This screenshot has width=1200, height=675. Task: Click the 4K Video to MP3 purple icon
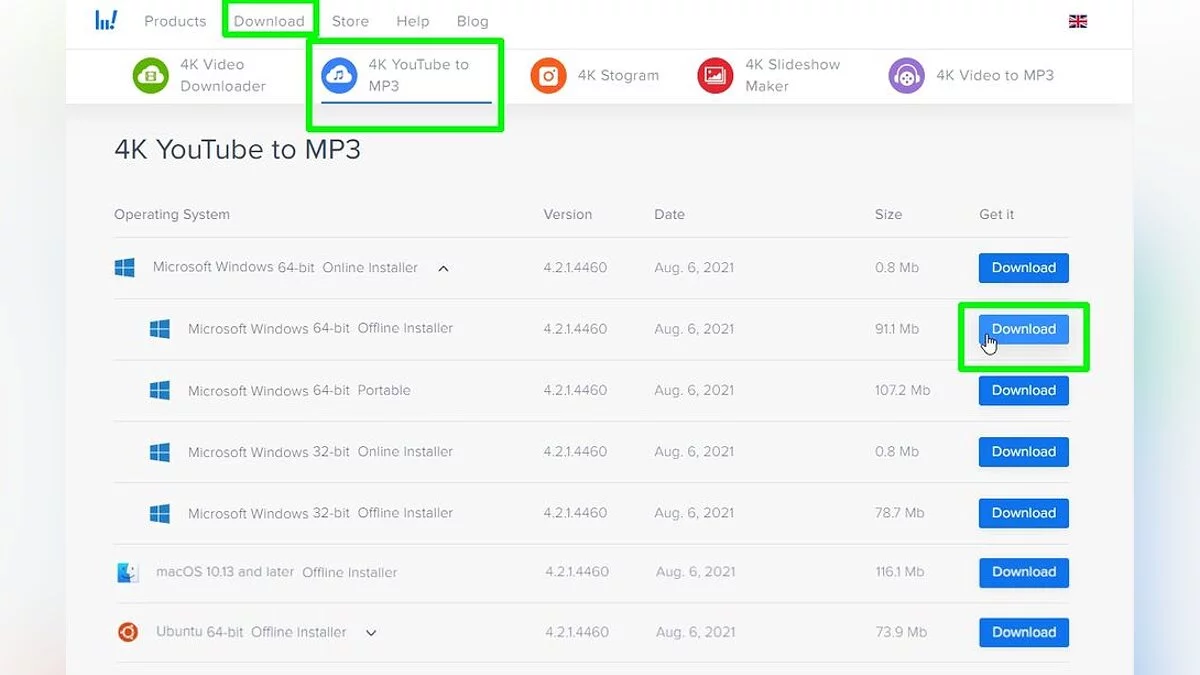coord(907,76)
